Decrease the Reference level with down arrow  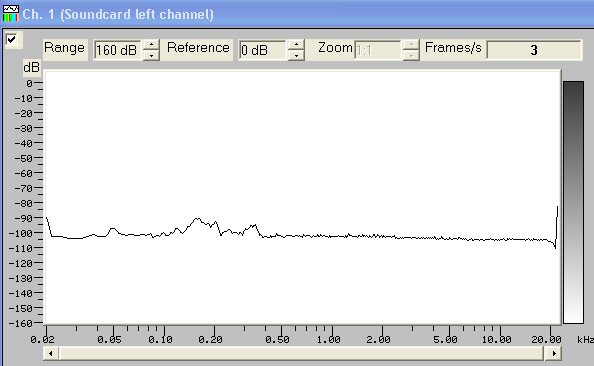[x=296, y=55]
